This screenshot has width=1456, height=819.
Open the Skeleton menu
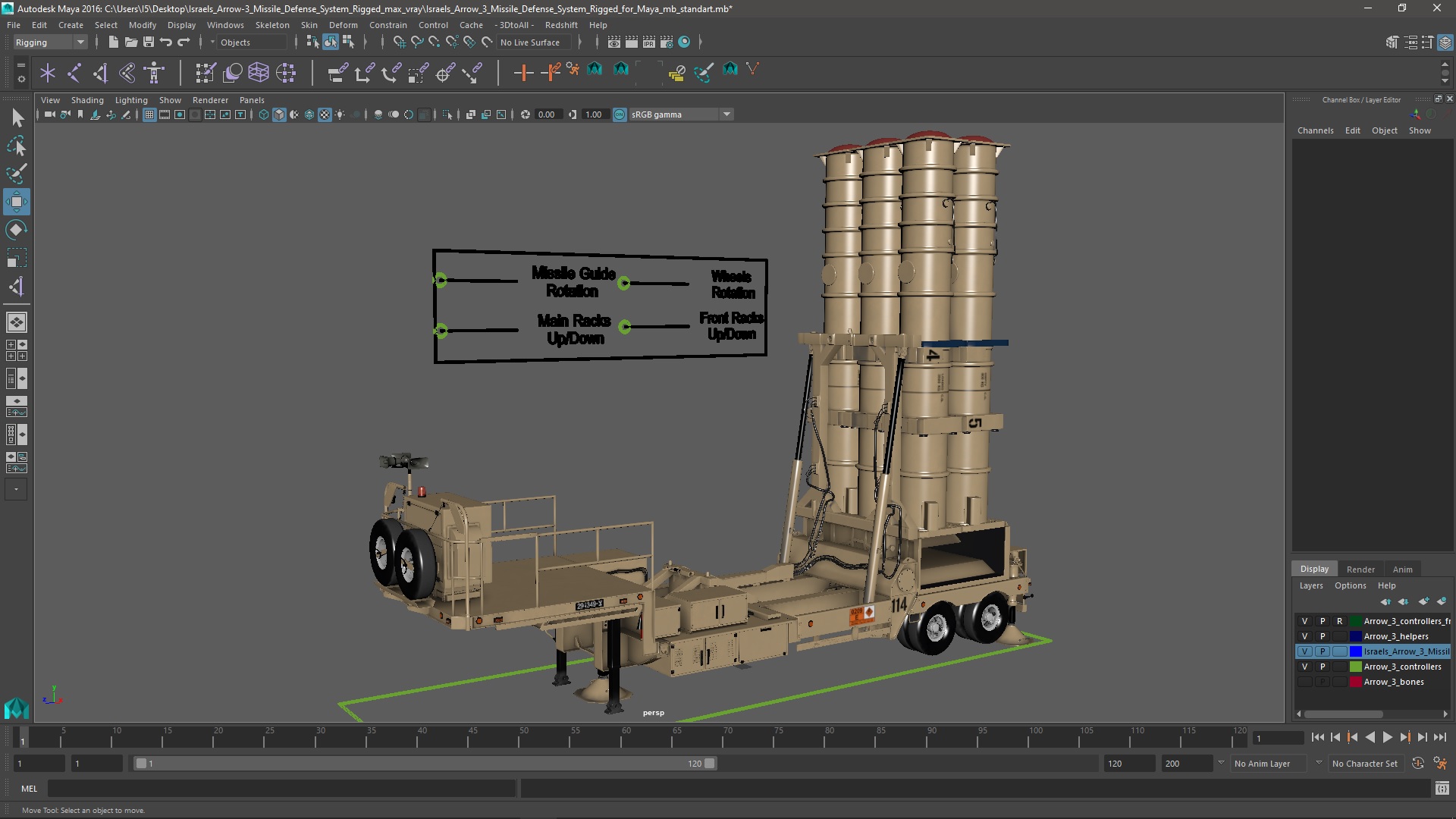(271, 25)
